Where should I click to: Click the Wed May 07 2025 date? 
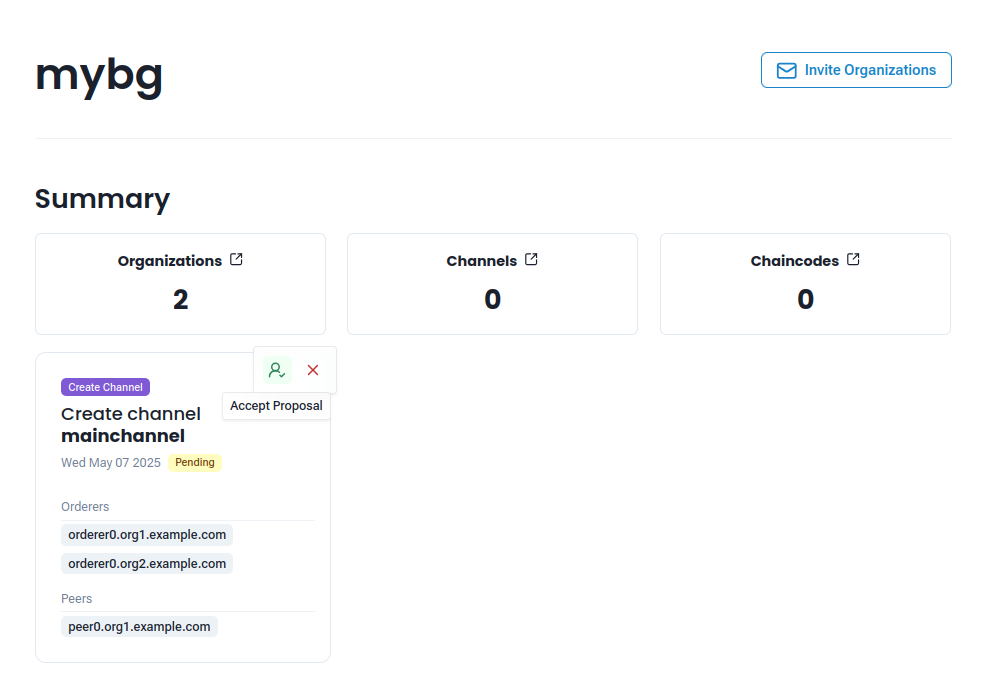click(111, 463)
